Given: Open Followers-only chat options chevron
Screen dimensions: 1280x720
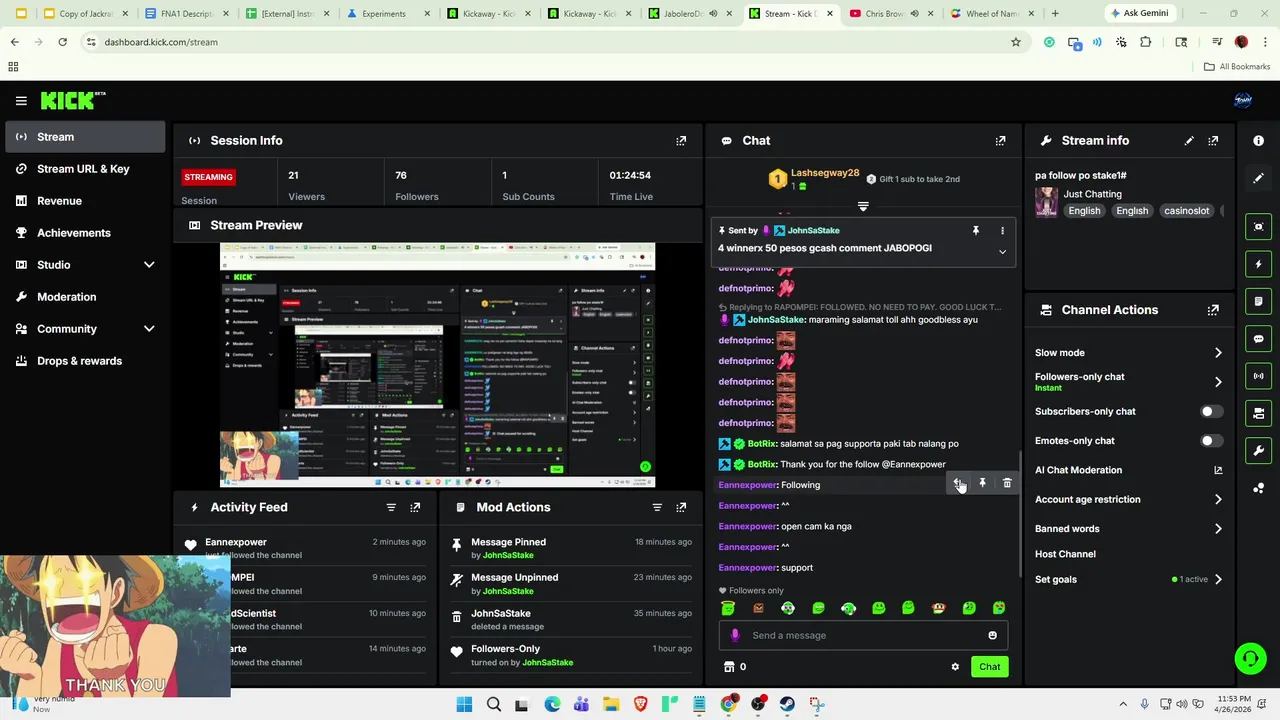Looking at the screenshot, I should (x=1218, y=382).
